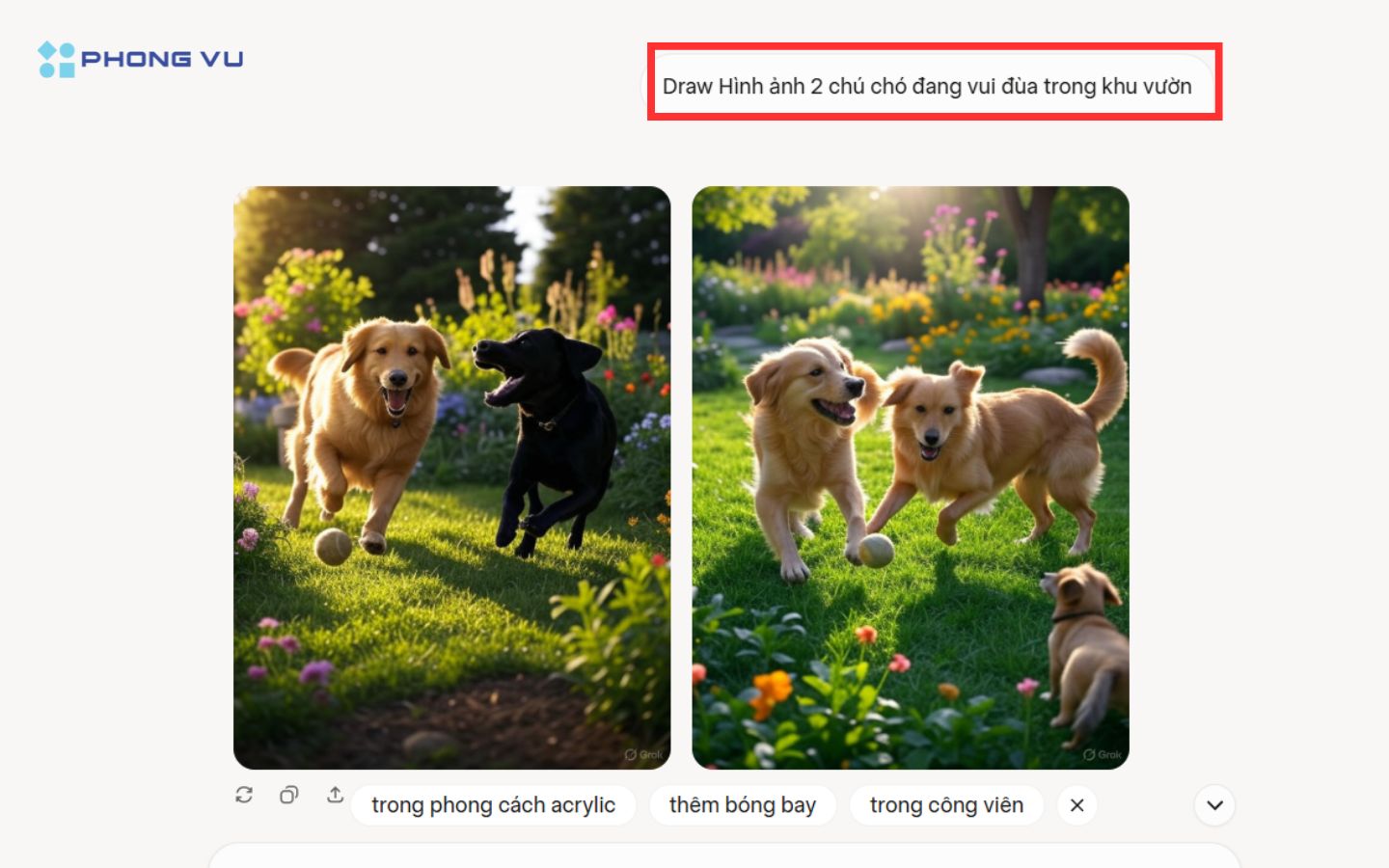Click the scroll-down chevron button

1214,805
